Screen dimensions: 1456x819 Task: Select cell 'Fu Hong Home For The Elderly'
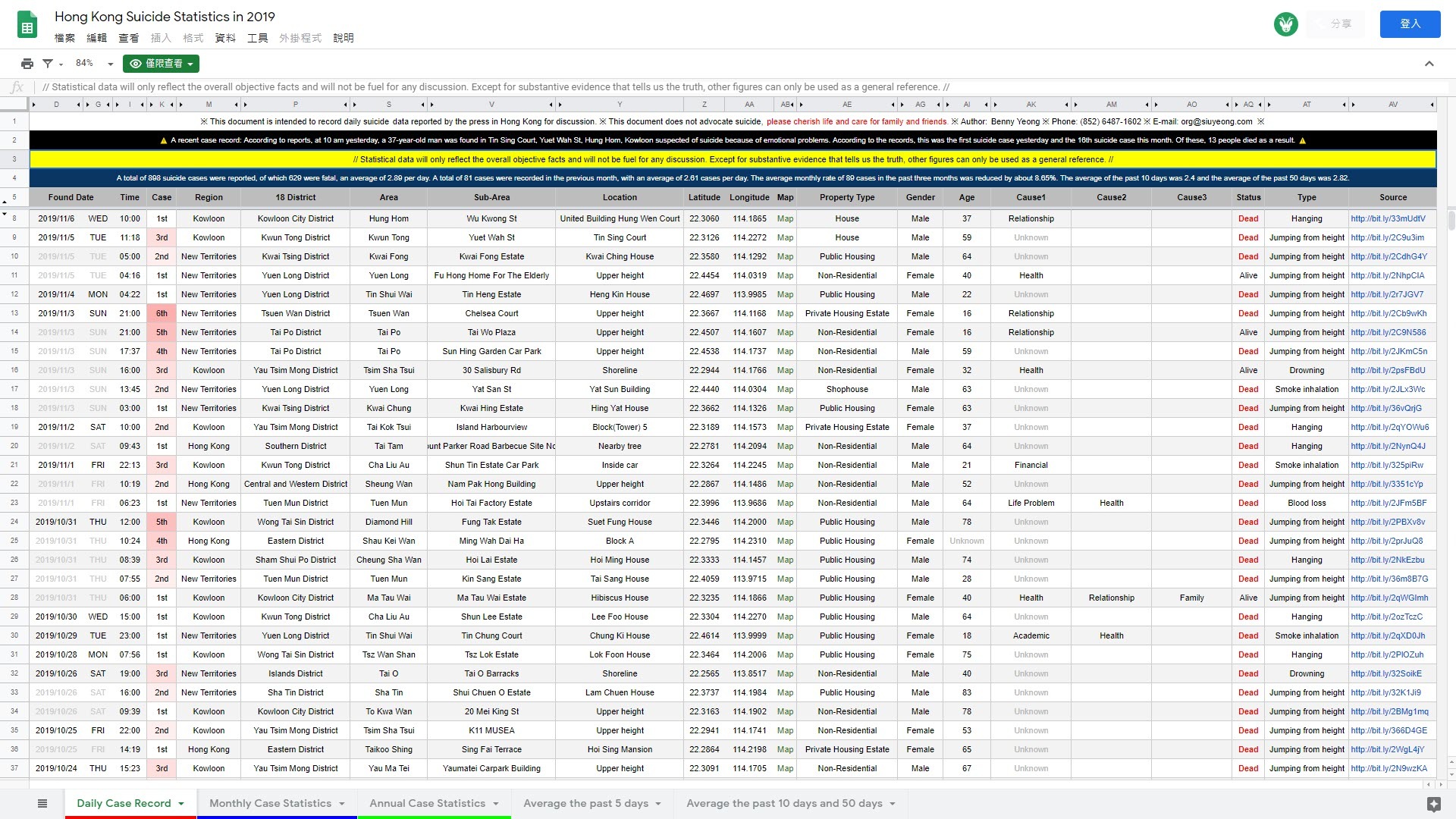point(491,275)
